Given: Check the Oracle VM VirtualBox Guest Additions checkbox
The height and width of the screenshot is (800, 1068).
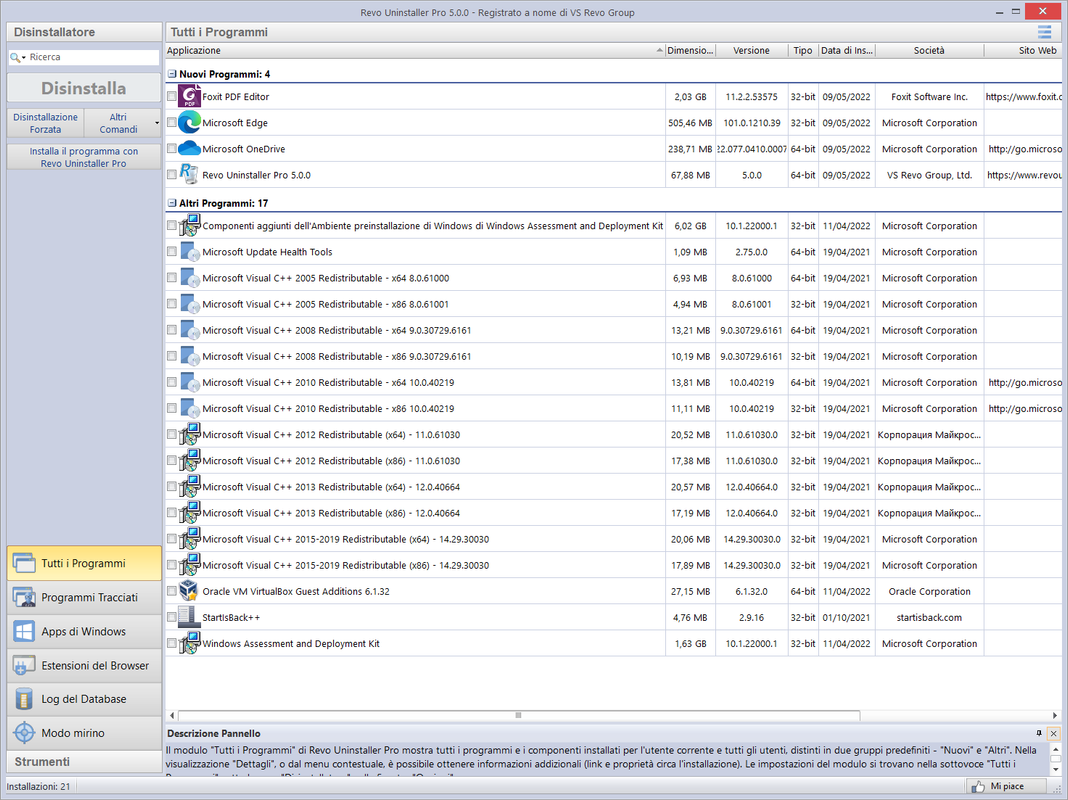Looking at the screenshot, I should click(172, 591).
